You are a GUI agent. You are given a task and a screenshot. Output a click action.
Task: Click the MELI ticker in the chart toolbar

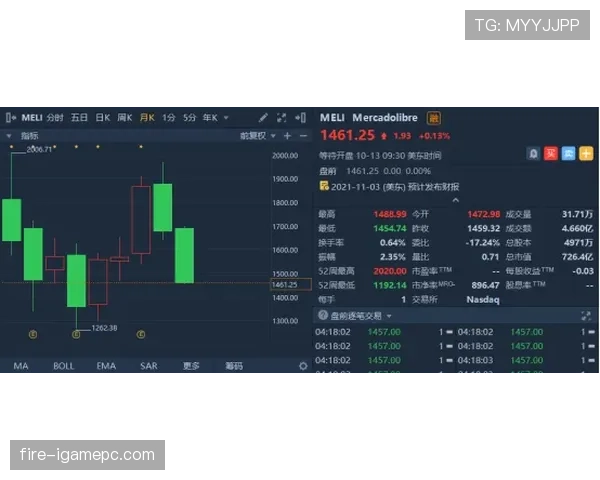click(32, 118)
